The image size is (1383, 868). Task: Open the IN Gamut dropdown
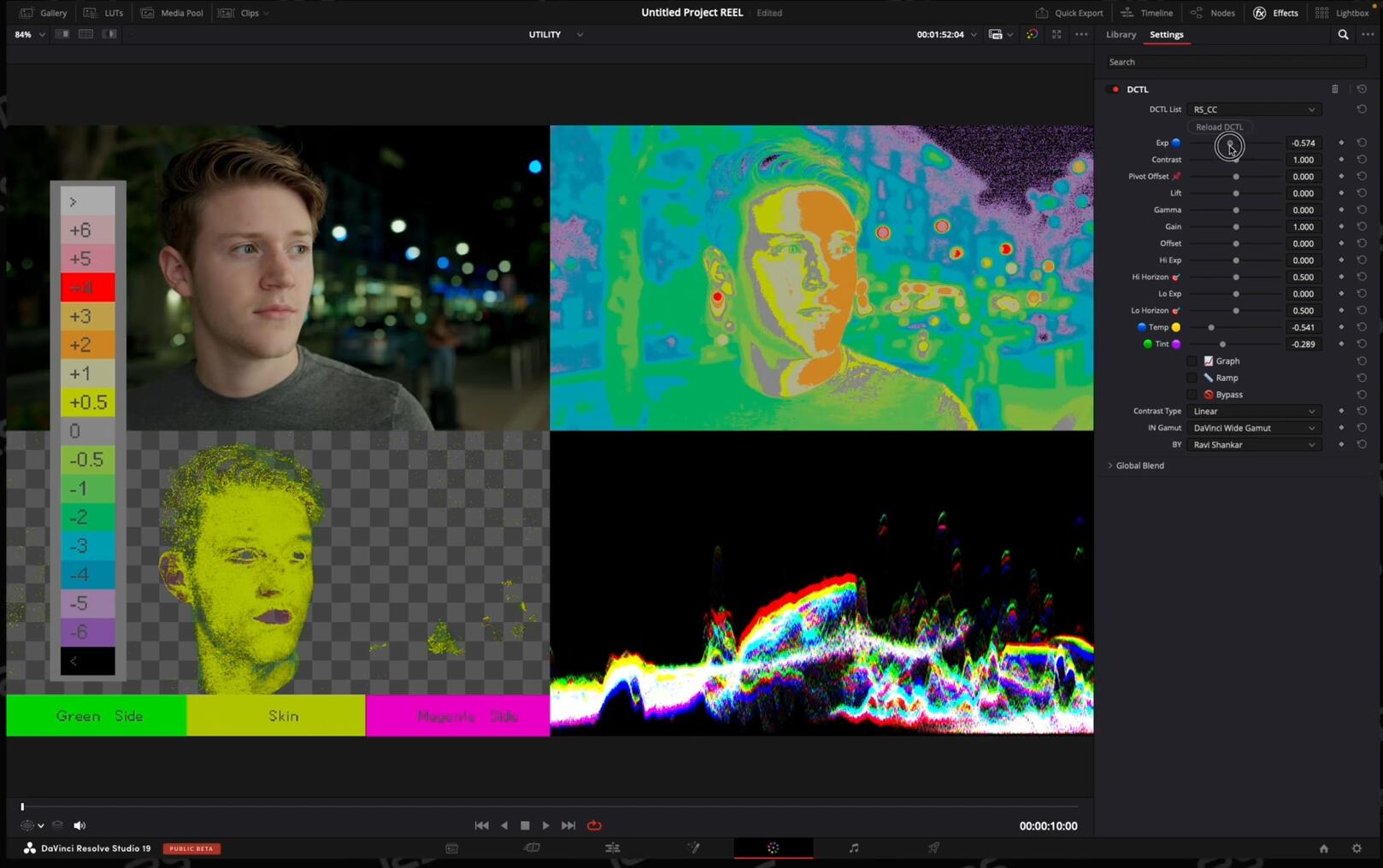pyautogui.click(x=1253, y=428)
